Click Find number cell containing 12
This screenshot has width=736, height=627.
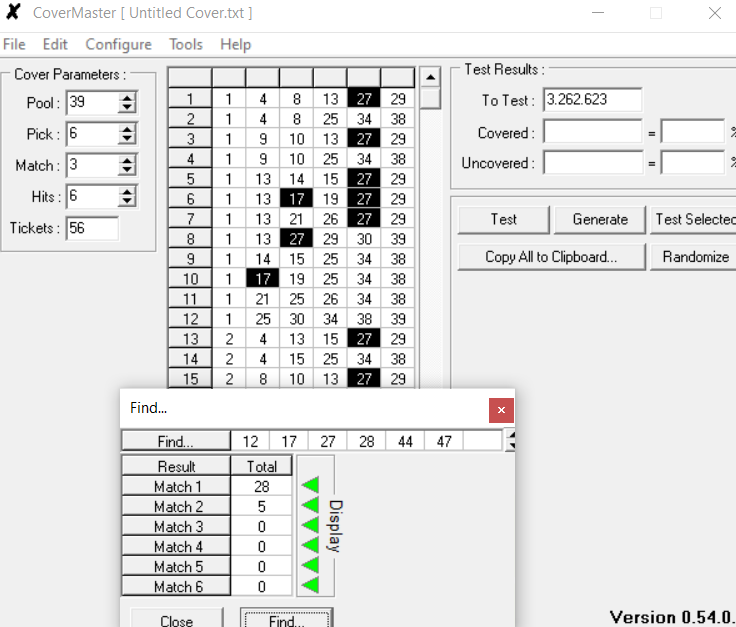pos(250,441)
